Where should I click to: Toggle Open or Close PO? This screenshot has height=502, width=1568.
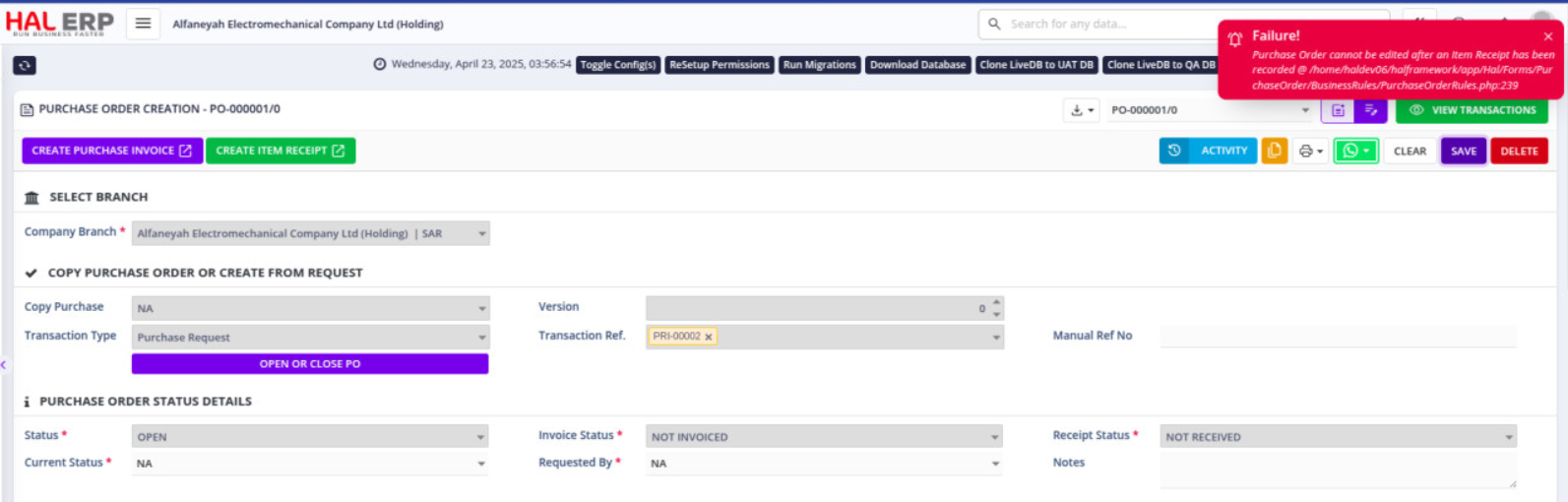click(x=310, y=364)
